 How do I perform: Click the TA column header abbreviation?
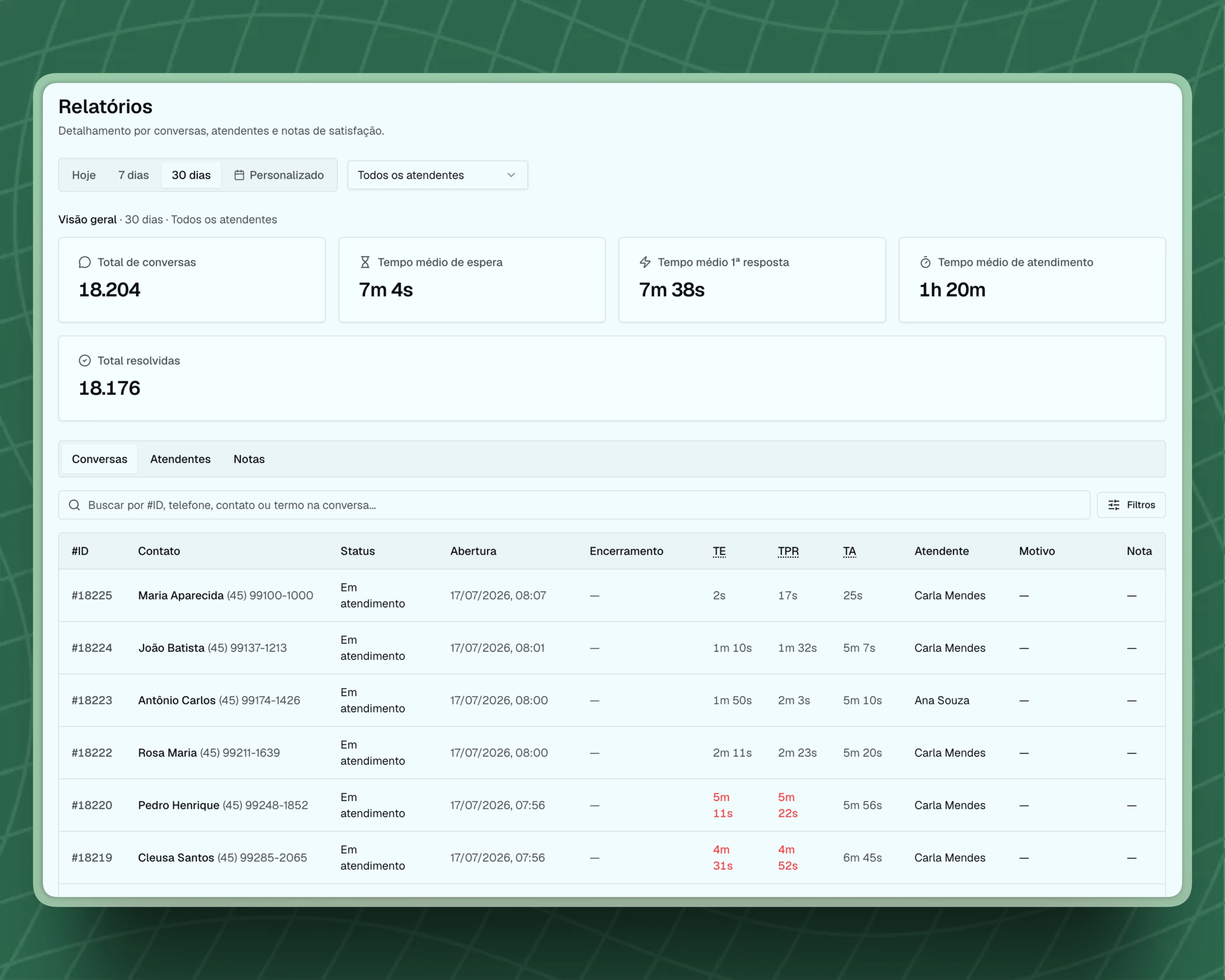click(850, 551)
